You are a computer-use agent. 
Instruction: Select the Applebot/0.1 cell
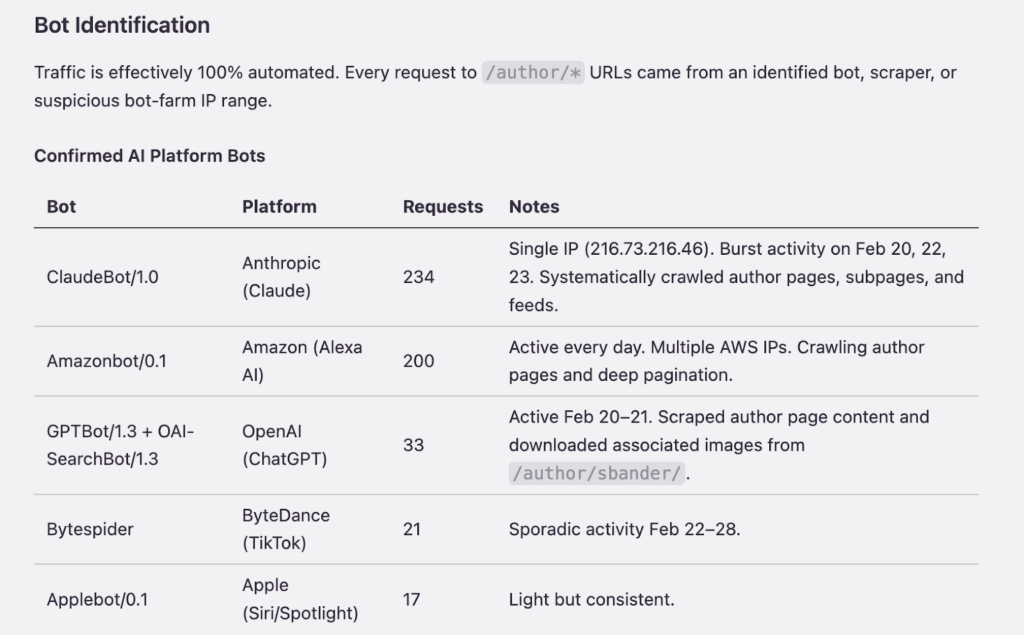[99, 600]
